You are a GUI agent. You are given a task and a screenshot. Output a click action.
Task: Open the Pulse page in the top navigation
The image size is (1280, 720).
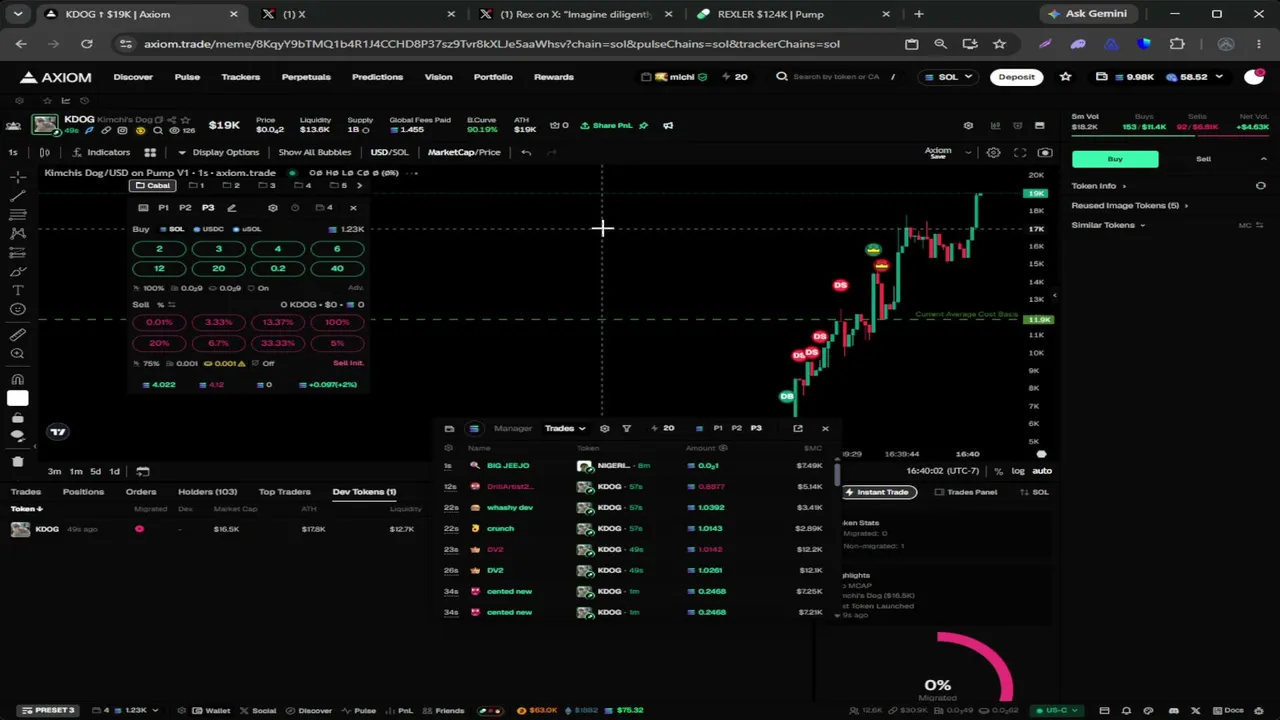click(187, 77)
